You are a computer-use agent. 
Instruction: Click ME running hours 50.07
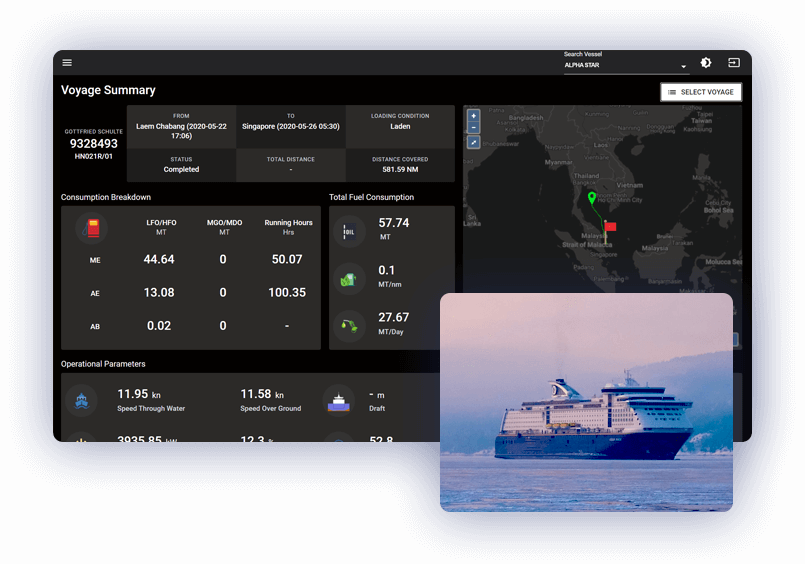(x=287, y=260)
